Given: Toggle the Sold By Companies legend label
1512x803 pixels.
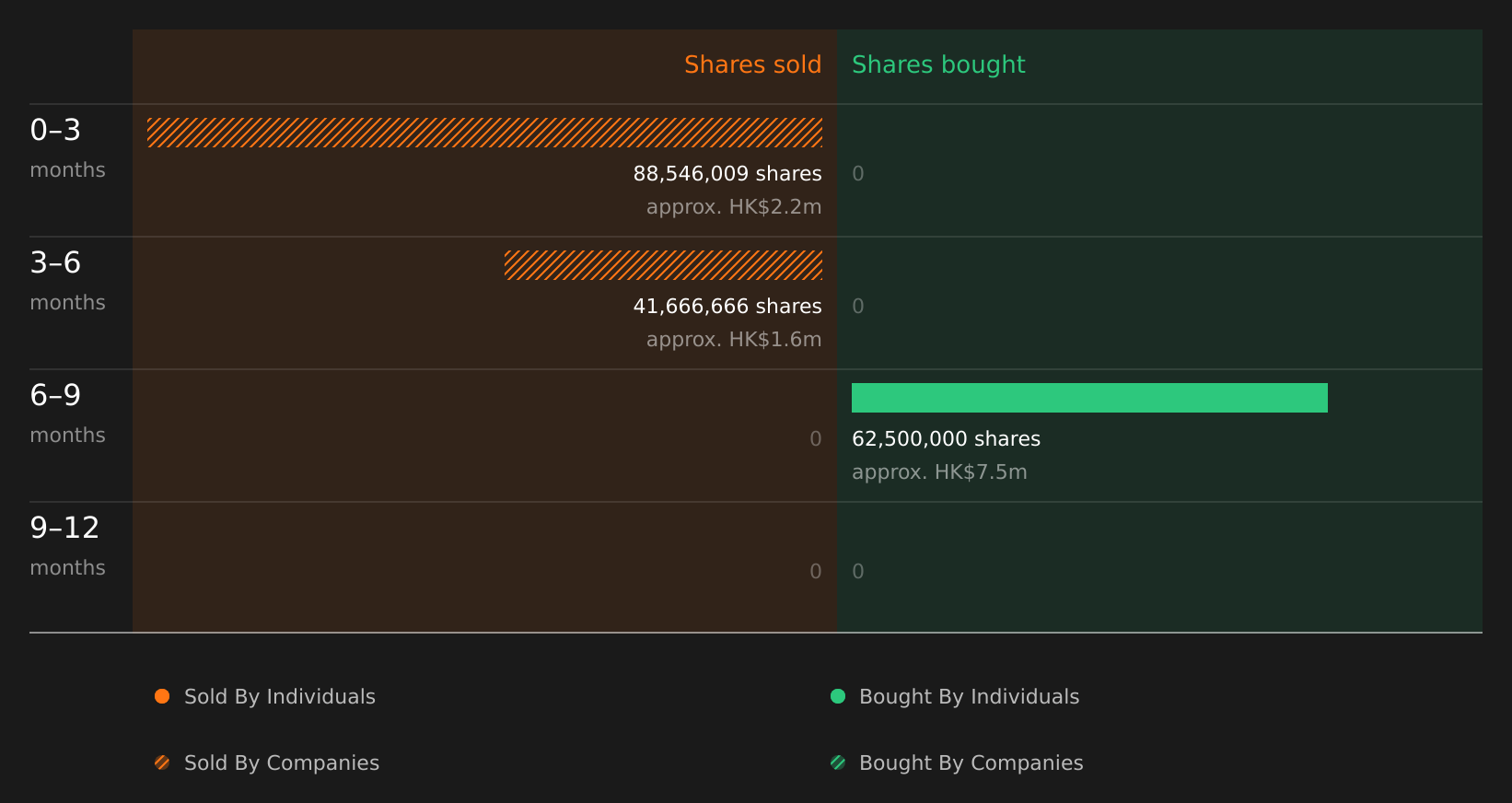Looking at the screenshot, I should coord(282,763).
